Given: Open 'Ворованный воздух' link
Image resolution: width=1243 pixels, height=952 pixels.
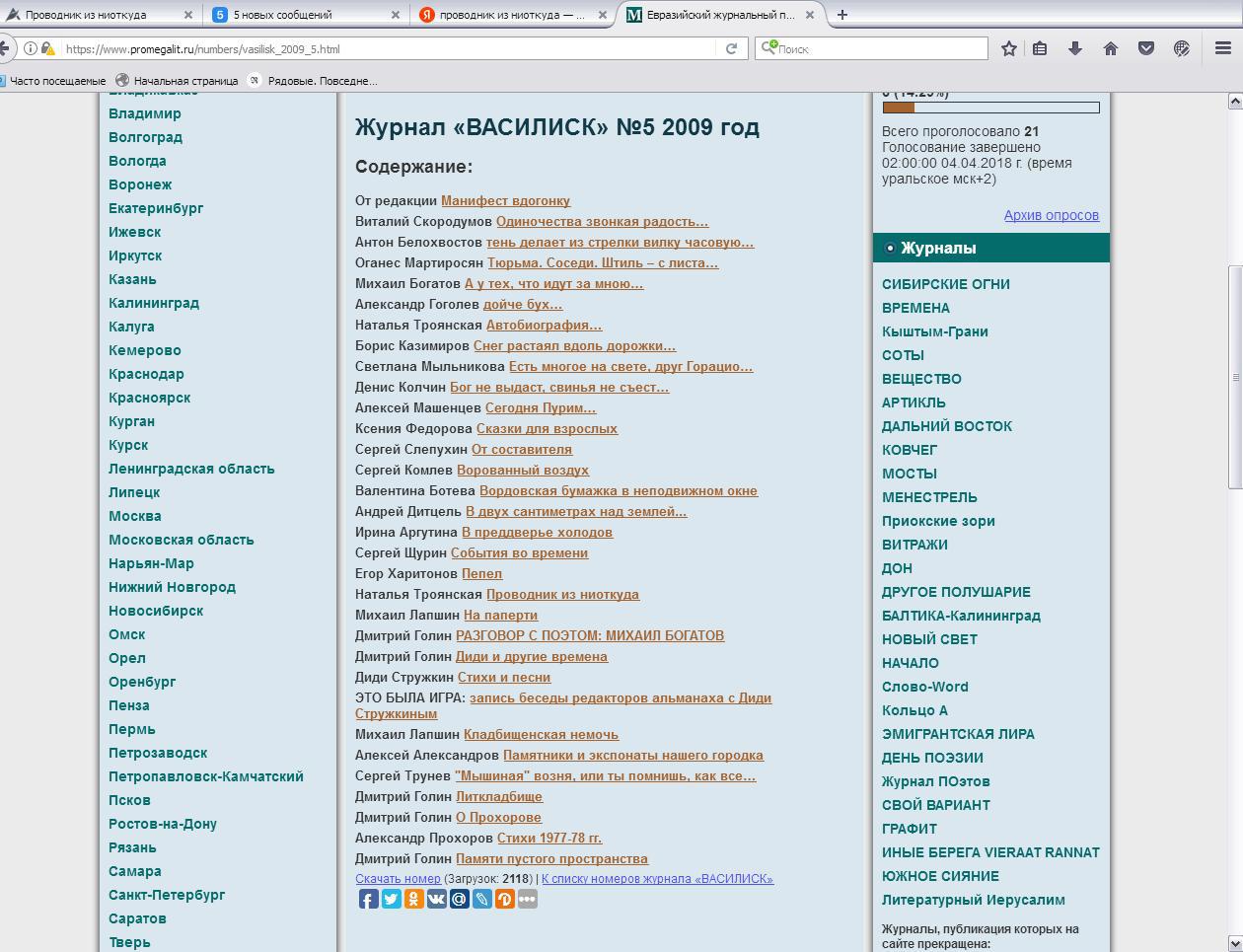Looking at the screenshot, I should [x=523, y=470].
